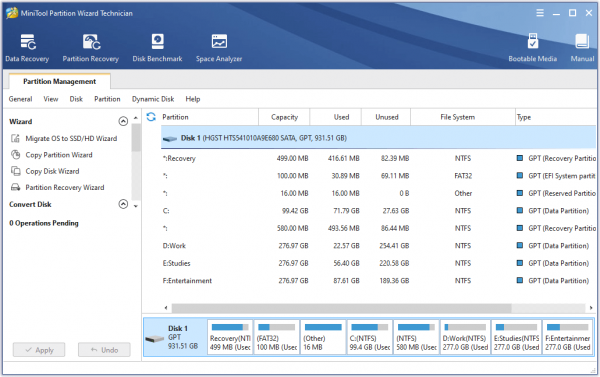Click the Disk 1 drive icon in disk map
Viewport: 600px width, 377px height.
point(155,339)
